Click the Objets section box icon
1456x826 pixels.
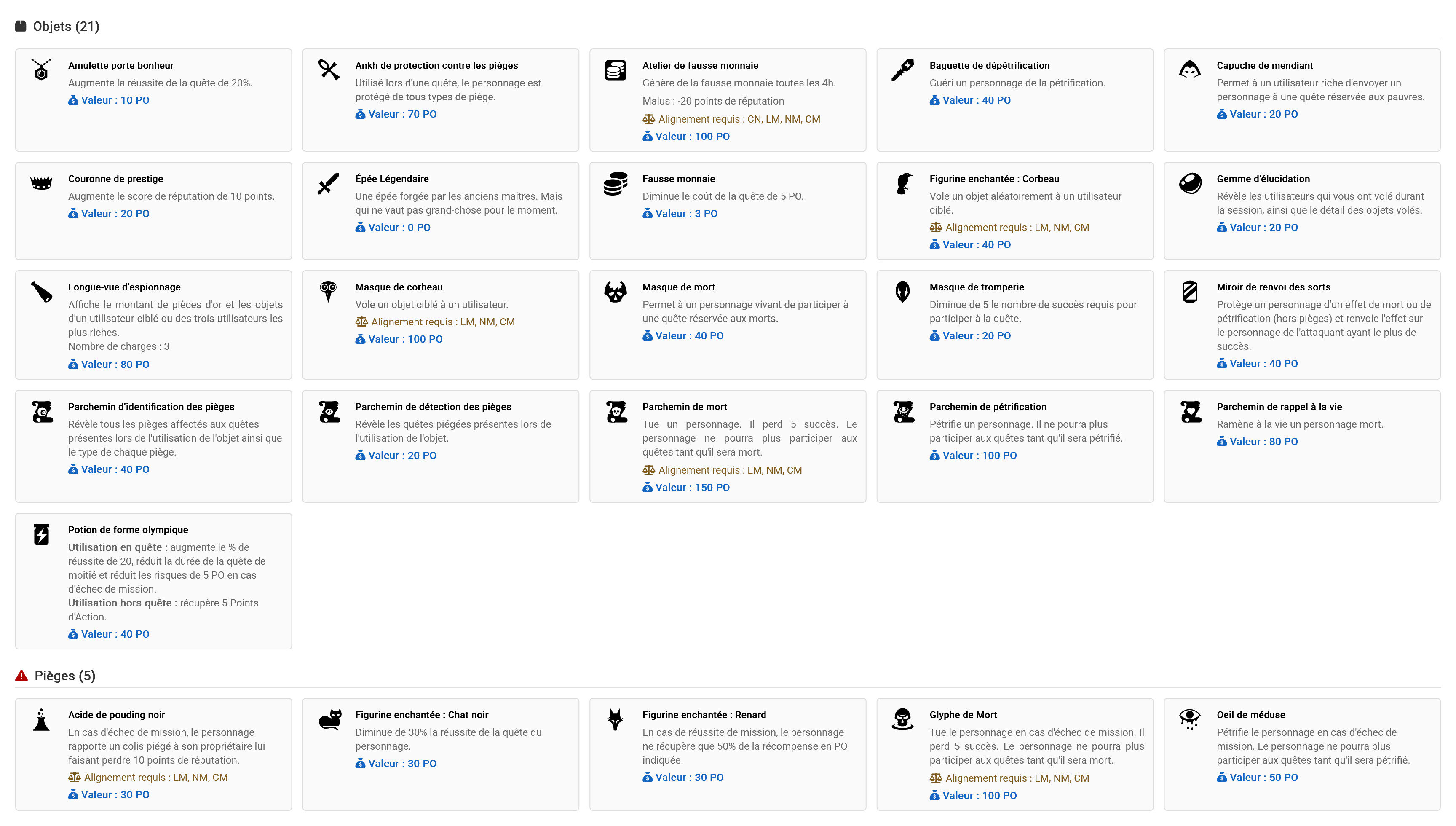tap(21, 26)
